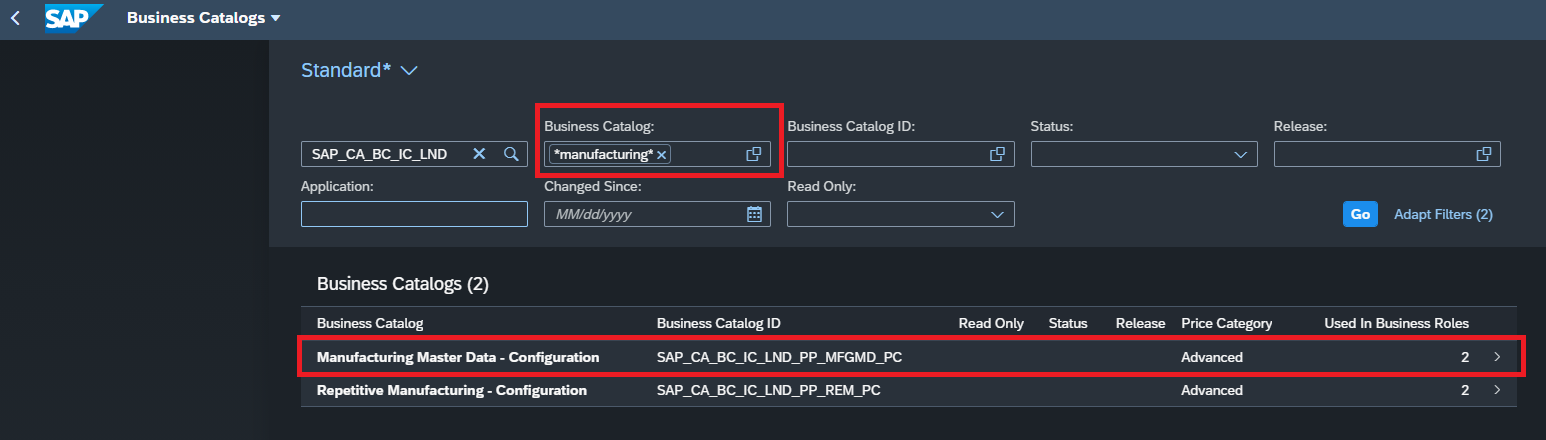Open value help for Release filter

[x=1484, y=154]
